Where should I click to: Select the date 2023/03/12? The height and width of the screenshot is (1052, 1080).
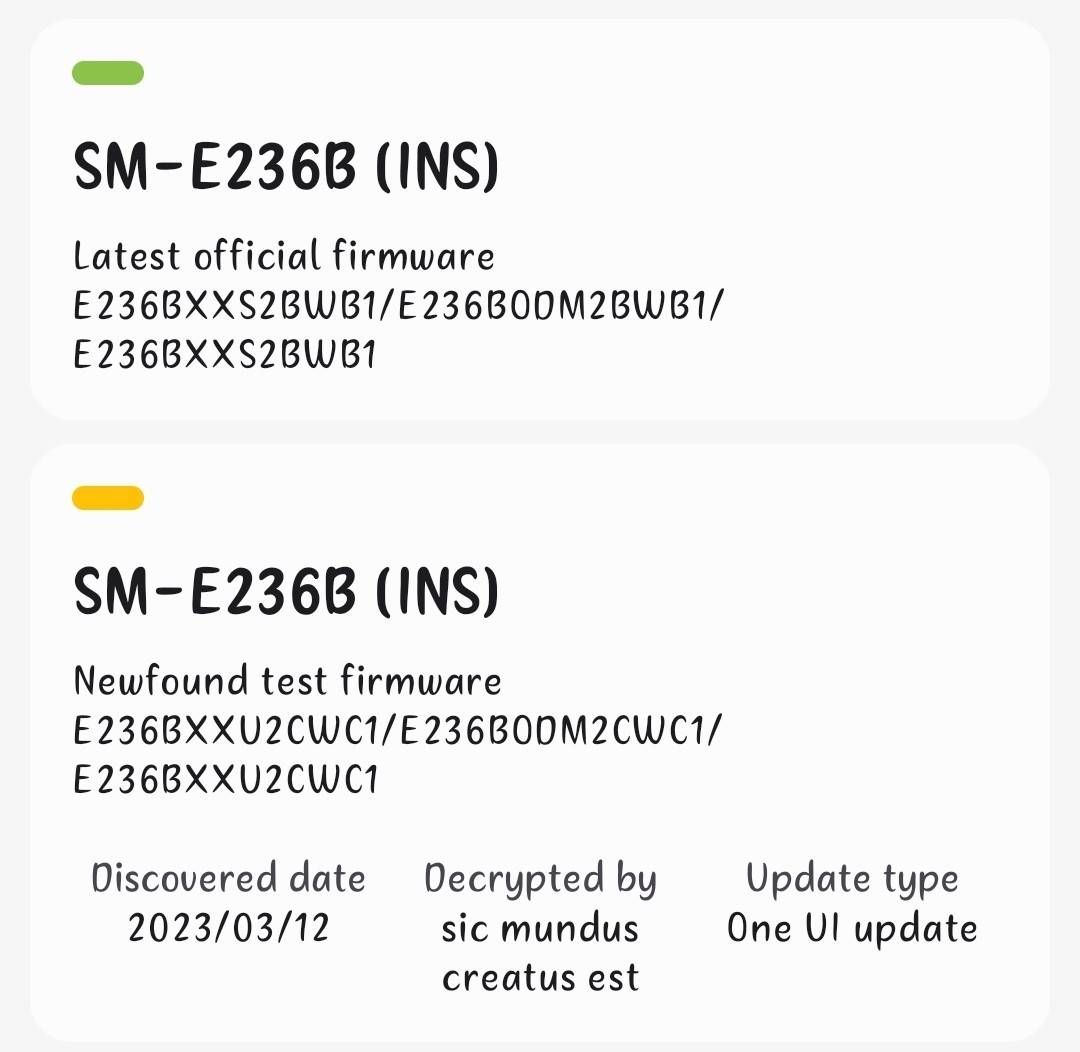click(227, 928)
